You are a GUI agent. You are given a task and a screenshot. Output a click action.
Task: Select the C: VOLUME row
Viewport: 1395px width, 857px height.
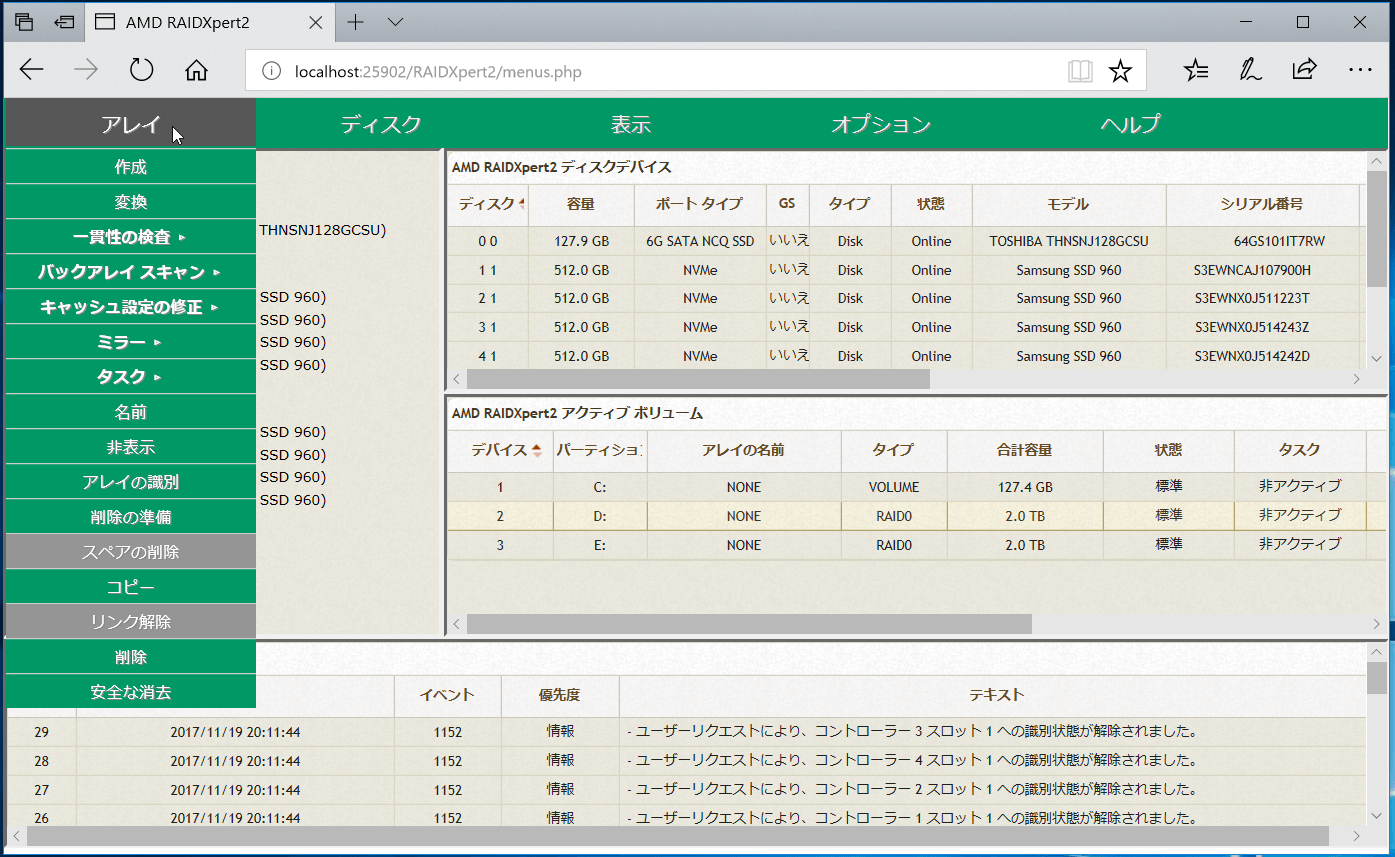coord(918,487)
